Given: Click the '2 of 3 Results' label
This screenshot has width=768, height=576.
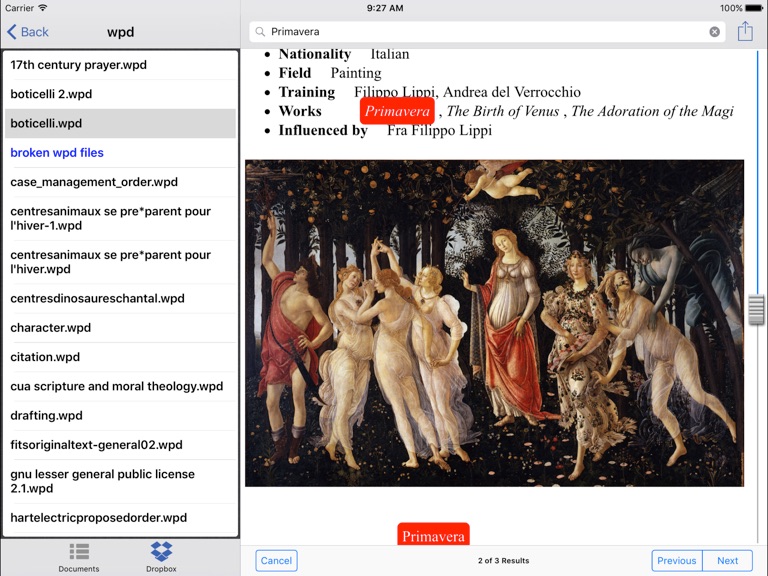Looking at the screenshot, I should point(504,561).
